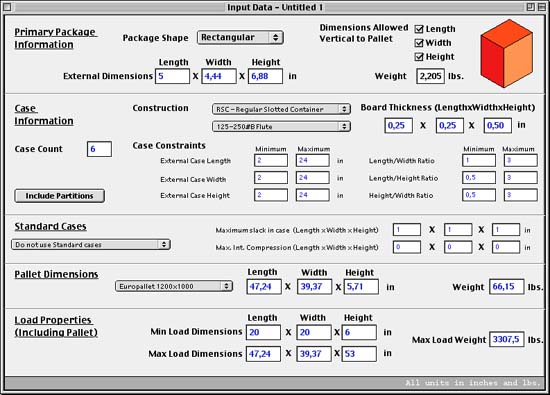The image size is (550, 395).
Task: Click the pallet Height field 5,71
Action: pyautogui.click(x=361, y=287)
